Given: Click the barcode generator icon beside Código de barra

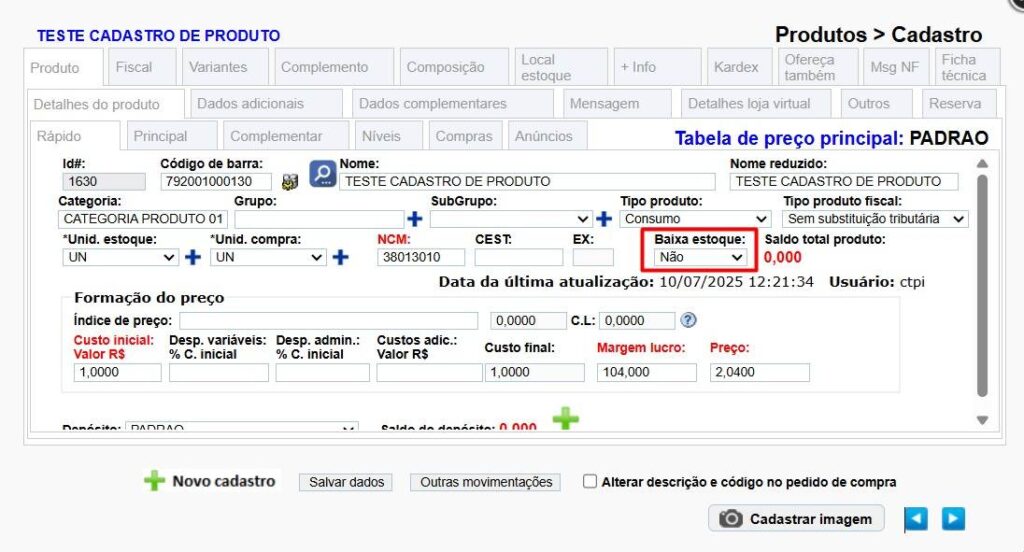Looking at the screenshot, I should click(x=291, y=181).
